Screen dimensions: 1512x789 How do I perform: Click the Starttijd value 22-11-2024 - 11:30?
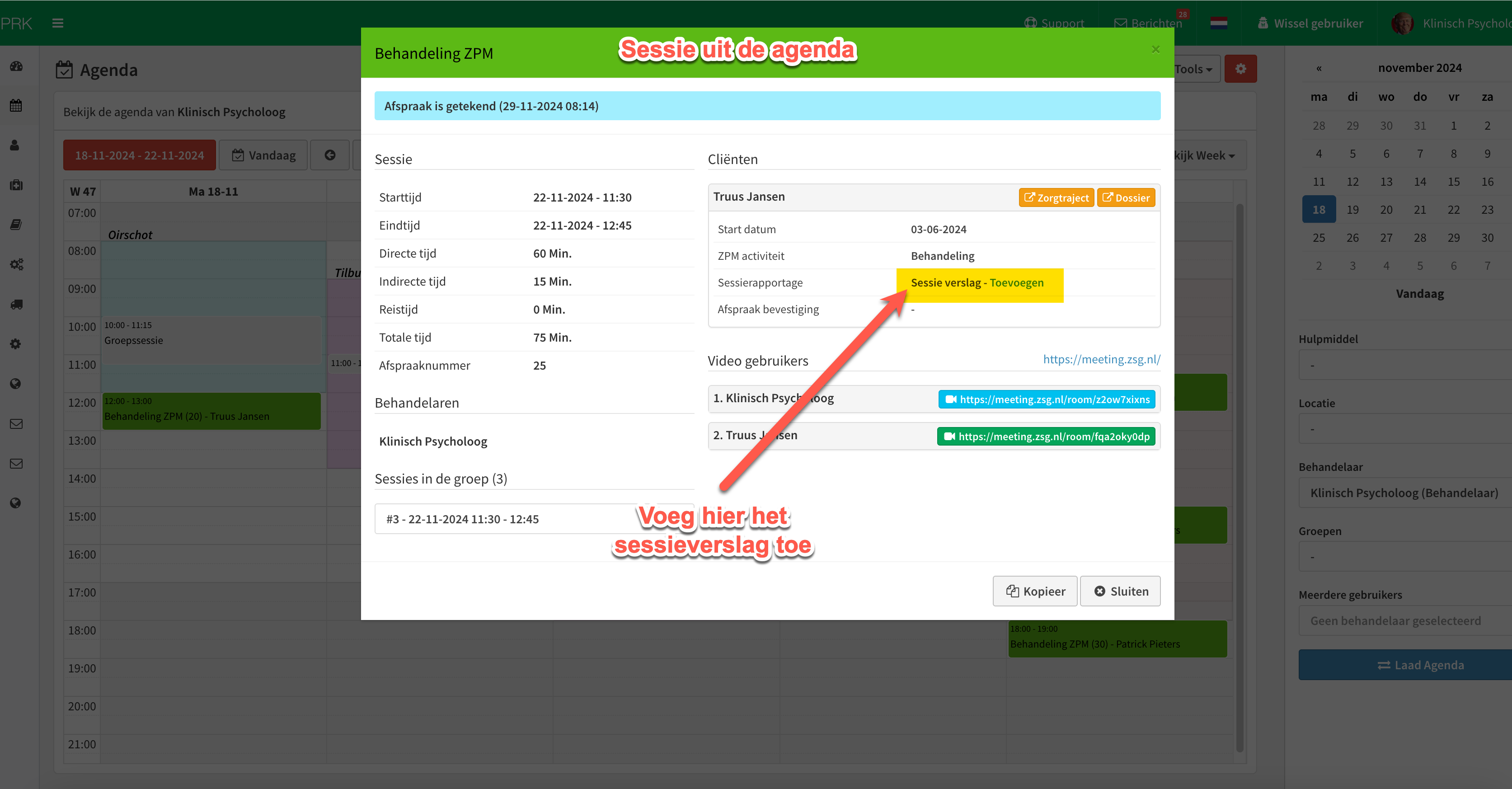point(582,197)
